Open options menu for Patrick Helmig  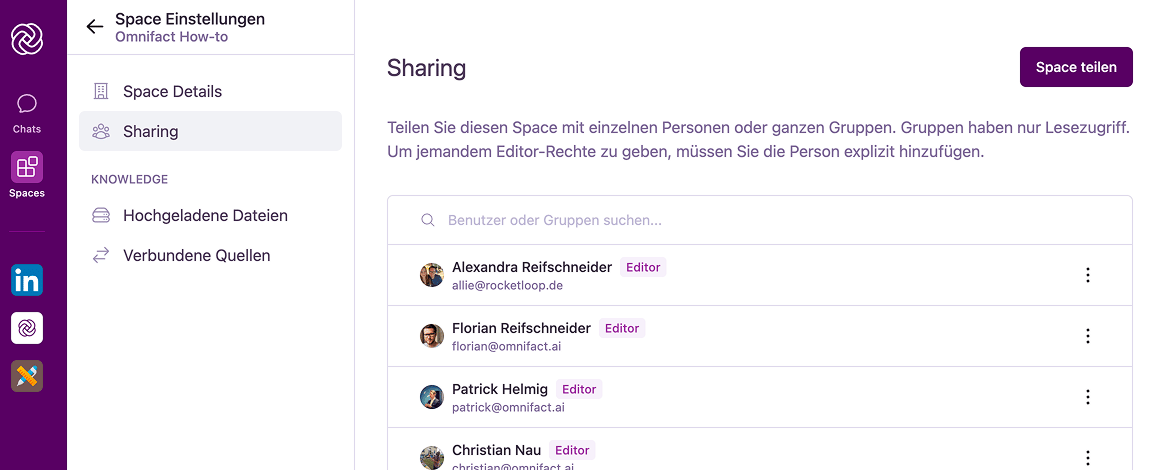[x=1088, y=397]
